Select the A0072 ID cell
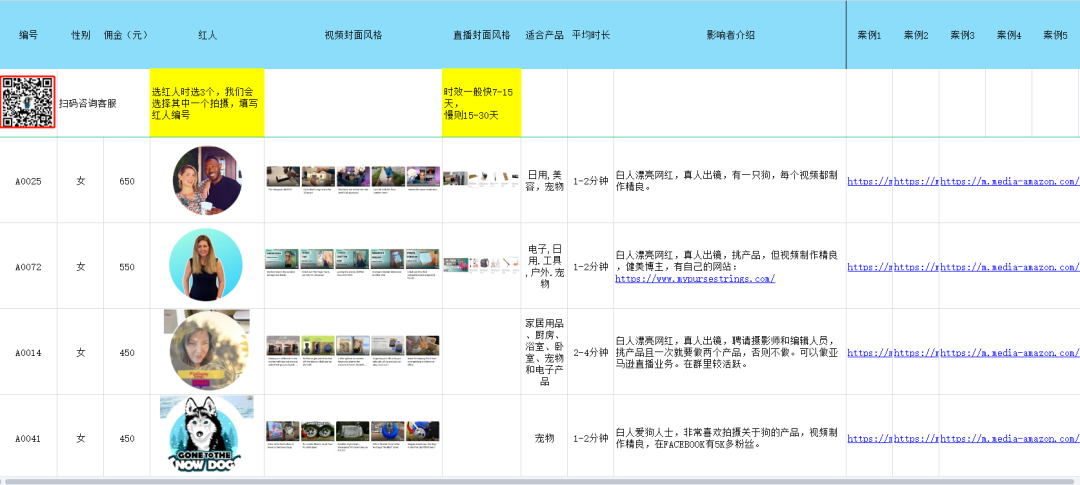Viewport: 1080px width, 485px height. click(28, 267)
